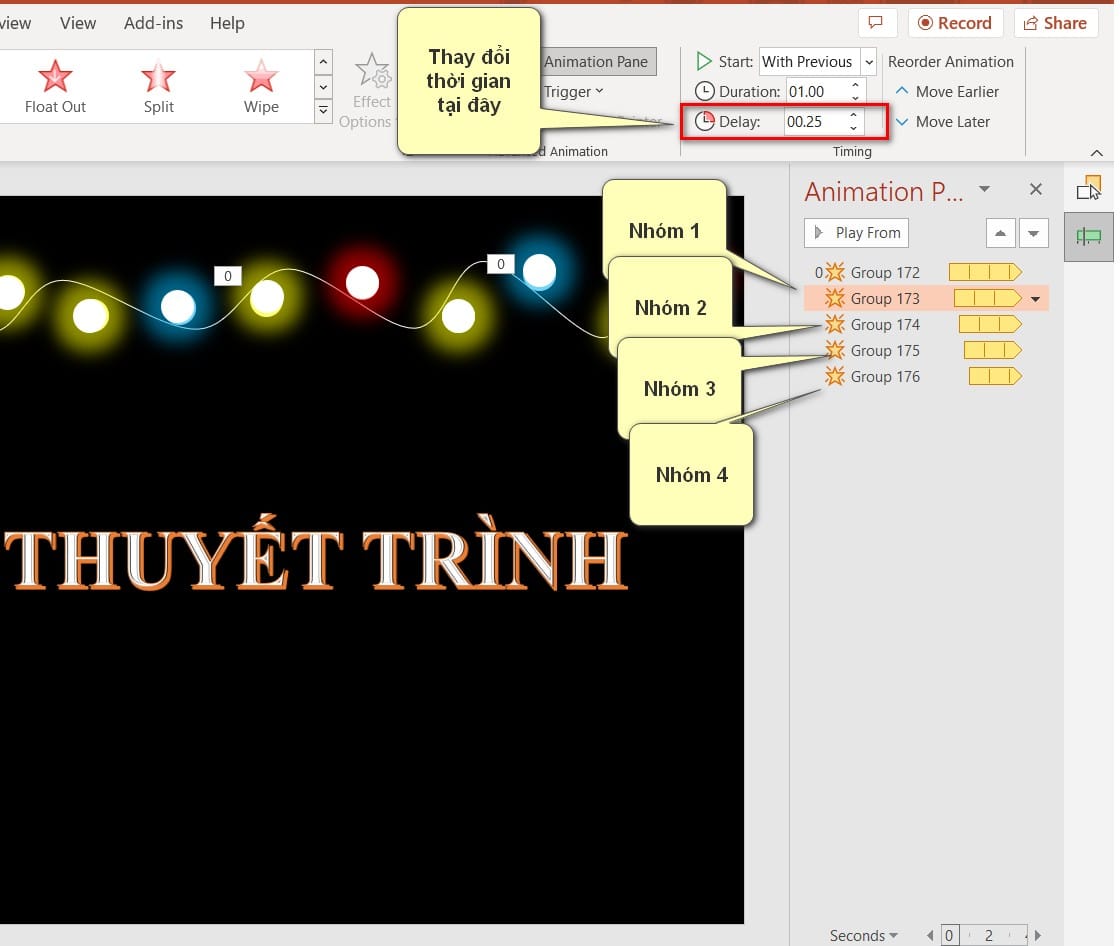The height and width of the screenshot is (946, 1120).
Task: Open the comments speech bubble icon
Action: click(x=876, y=23)
